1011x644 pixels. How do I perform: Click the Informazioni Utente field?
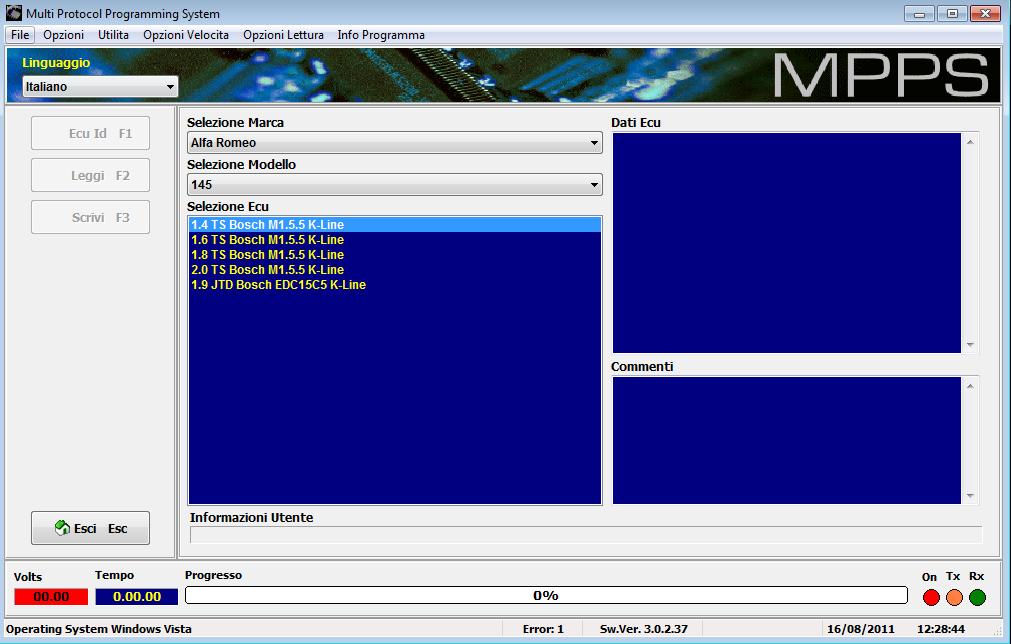(x=585, y=534)
